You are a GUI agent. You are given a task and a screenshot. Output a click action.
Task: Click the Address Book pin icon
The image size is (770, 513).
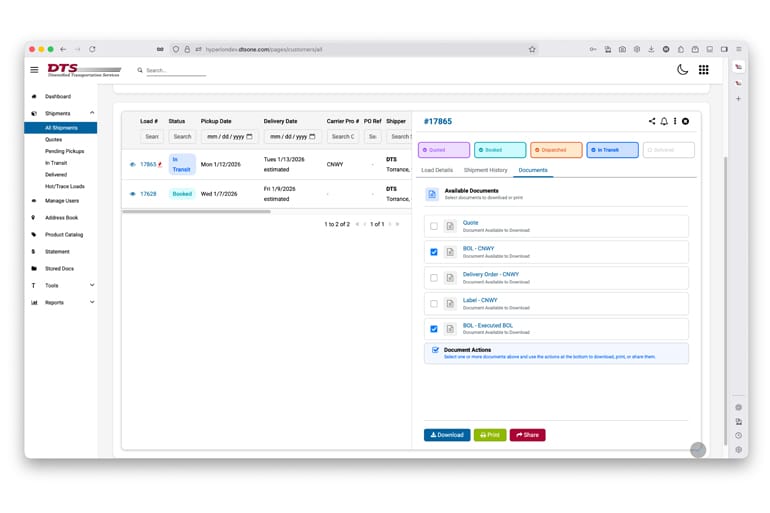pos(33,217)
